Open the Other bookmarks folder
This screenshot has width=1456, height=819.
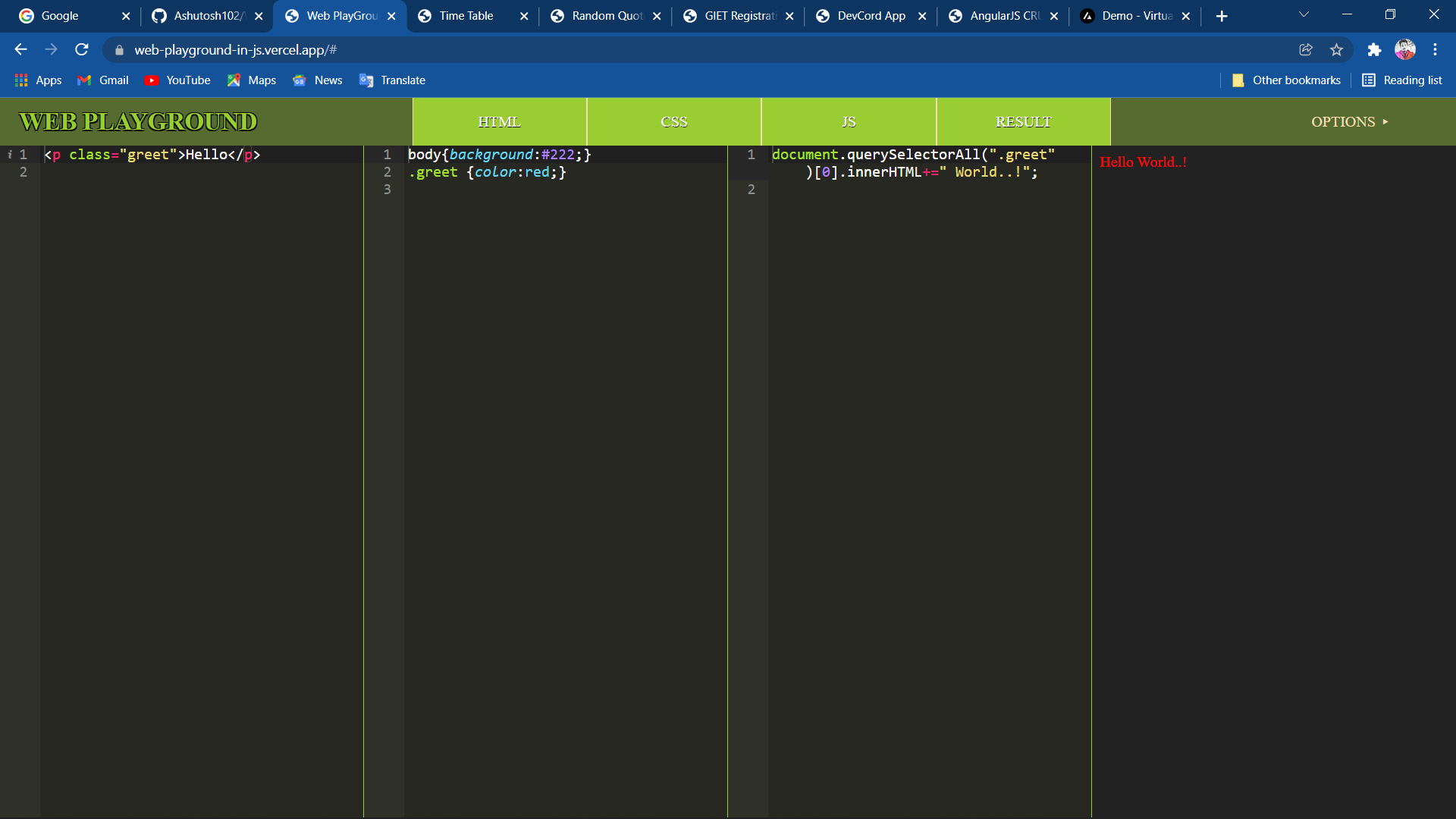[1287, 80]
